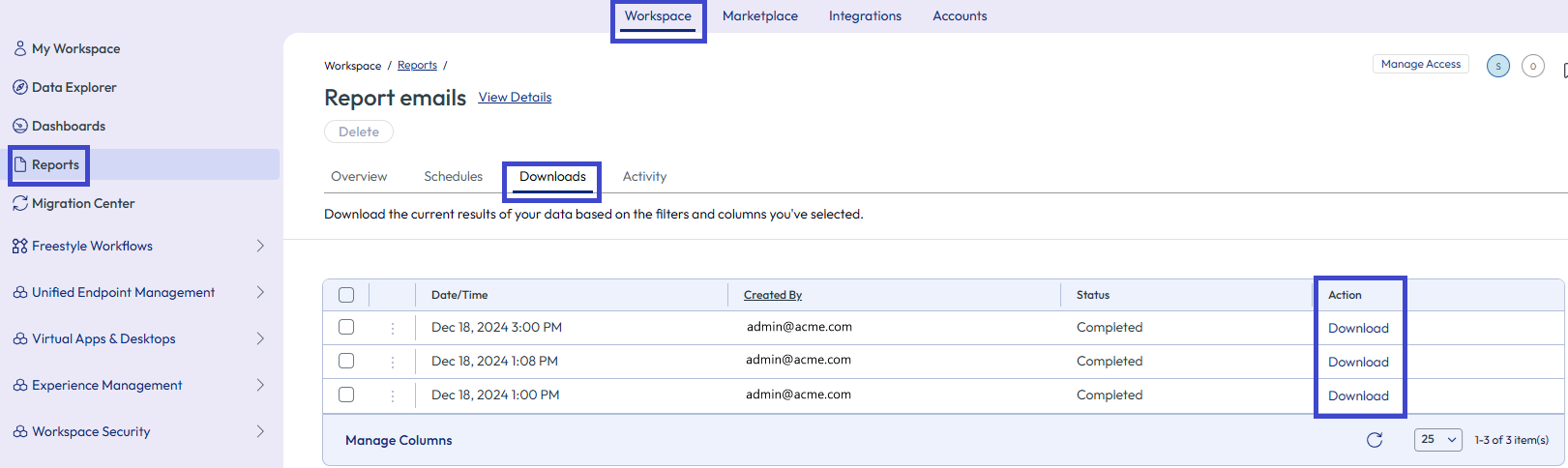Click the Data Explorer compass icon
The width and height of the screenshot is (1568, 468).
coord(19,87)
